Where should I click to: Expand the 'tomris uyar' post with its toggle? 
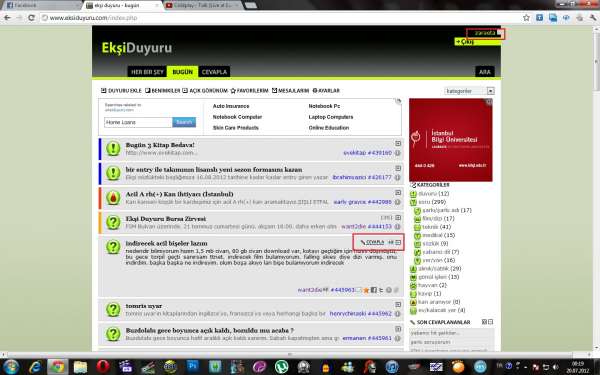point(398,305)
